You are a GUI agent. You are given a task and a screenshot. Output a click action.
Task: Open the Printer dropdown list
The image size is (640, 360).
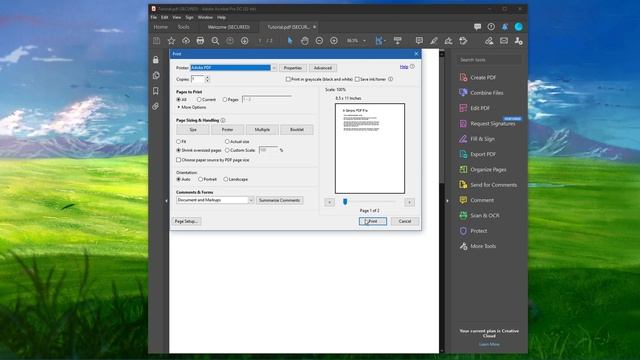point(274,68)
